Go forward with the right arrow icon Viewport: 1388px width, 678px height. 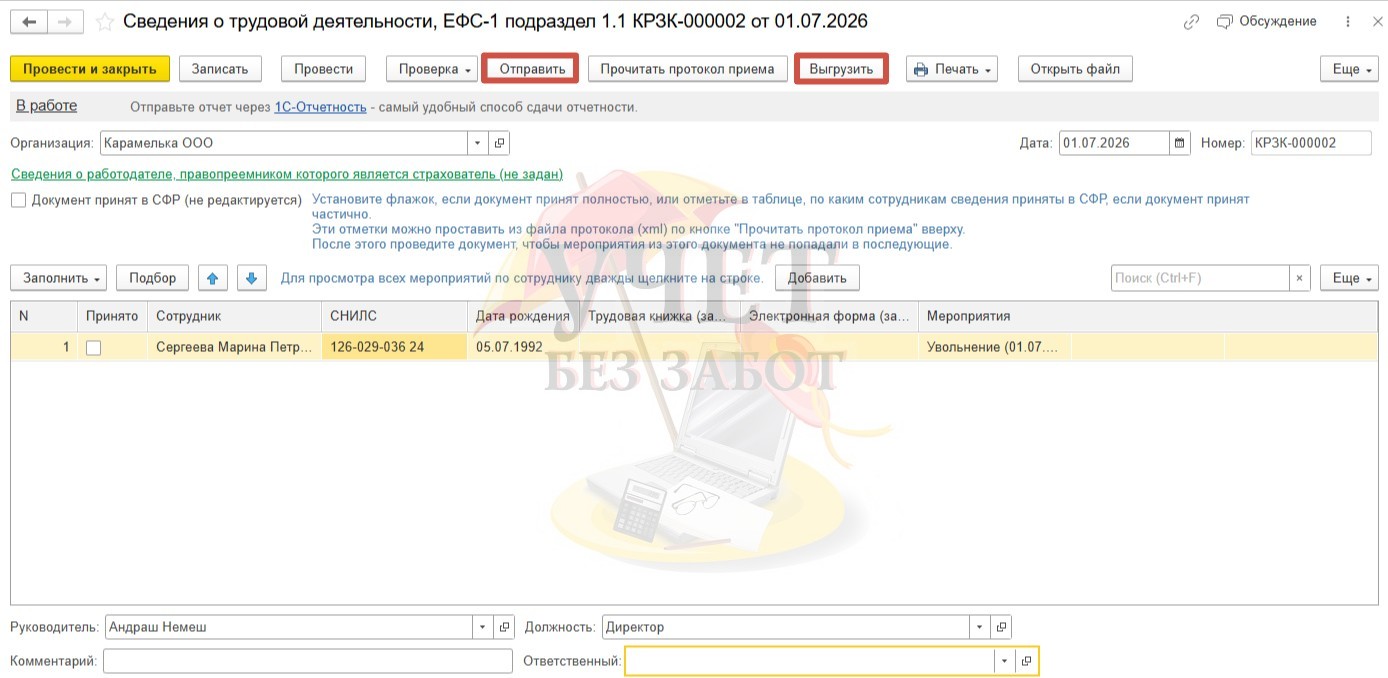pos(64,21)
